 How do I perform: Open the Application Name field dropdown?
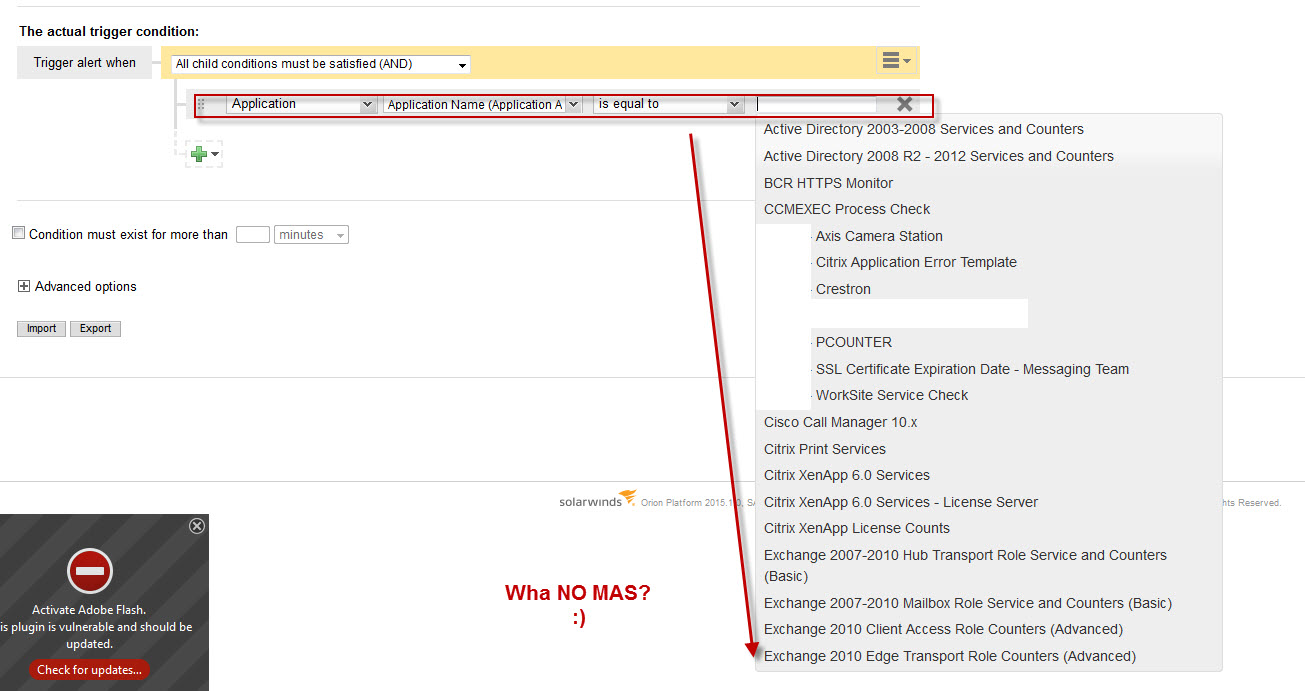point(483,104)
